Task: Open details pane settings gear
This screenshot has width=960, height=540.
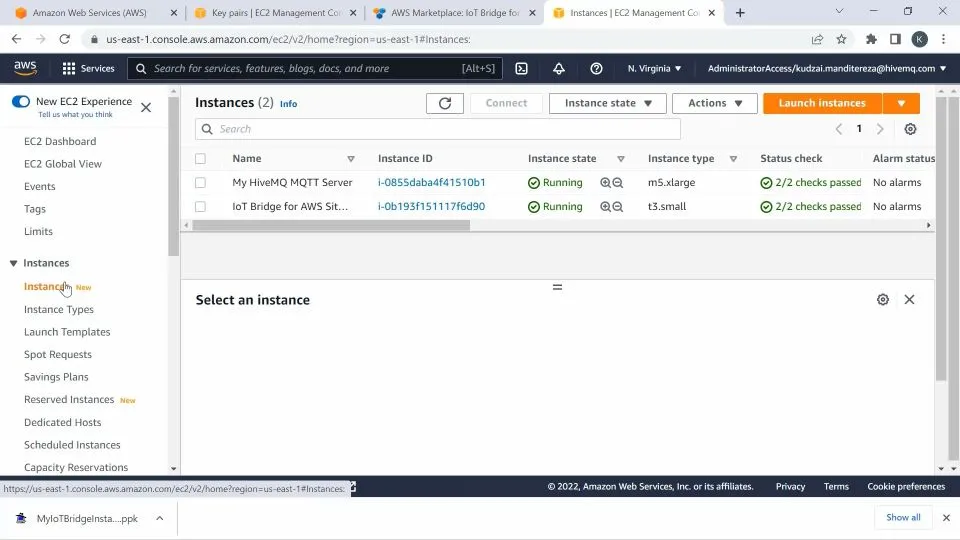Action: tap(883, 299)
